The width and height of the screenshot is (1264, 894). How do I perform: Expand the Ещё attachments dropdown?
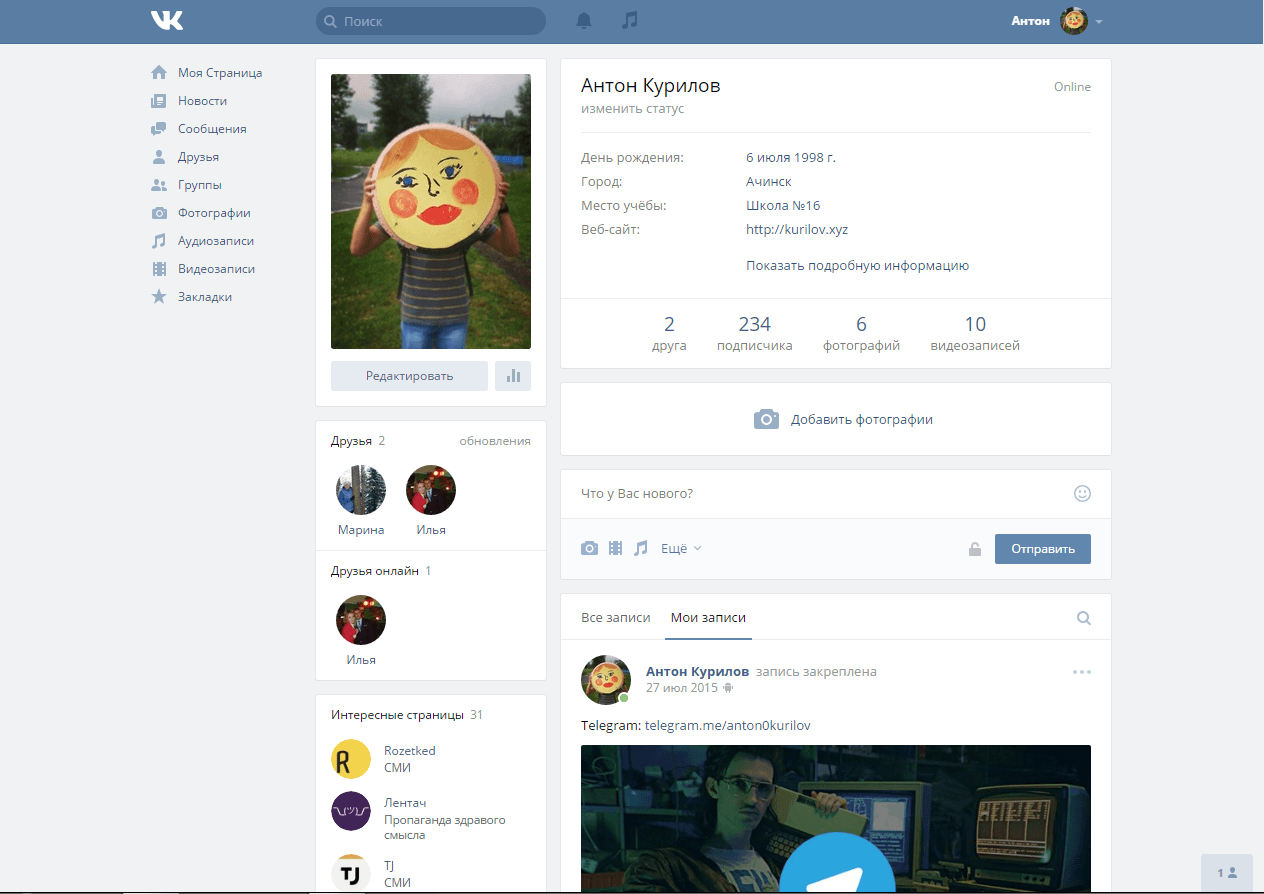click(681, 548)
